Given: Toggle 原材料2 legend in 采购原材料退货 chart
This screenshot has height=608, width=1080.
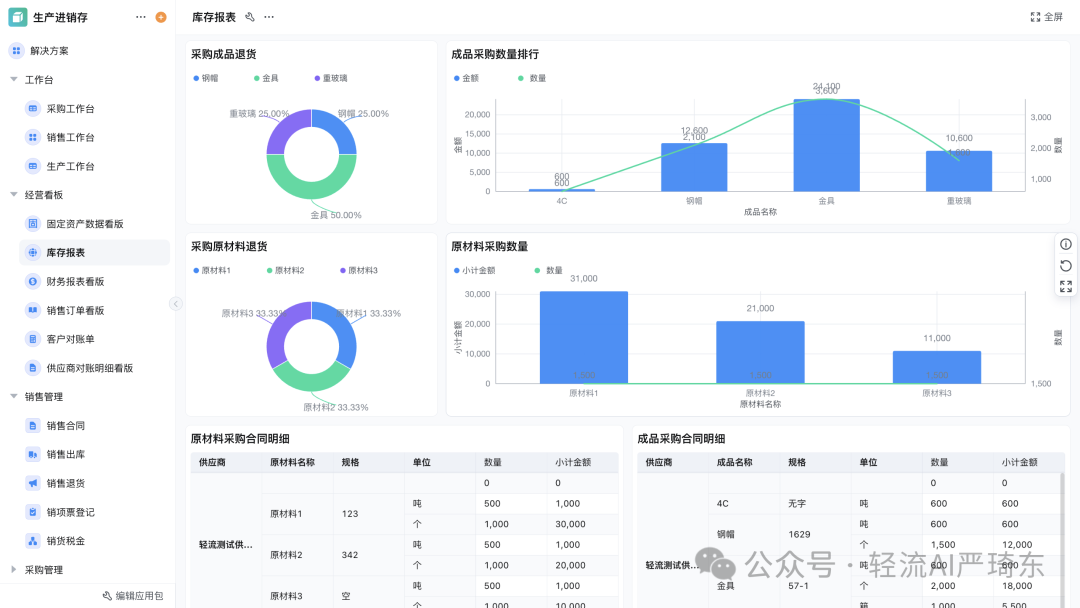Looking at the screenshot, I should tap(286, 271).
